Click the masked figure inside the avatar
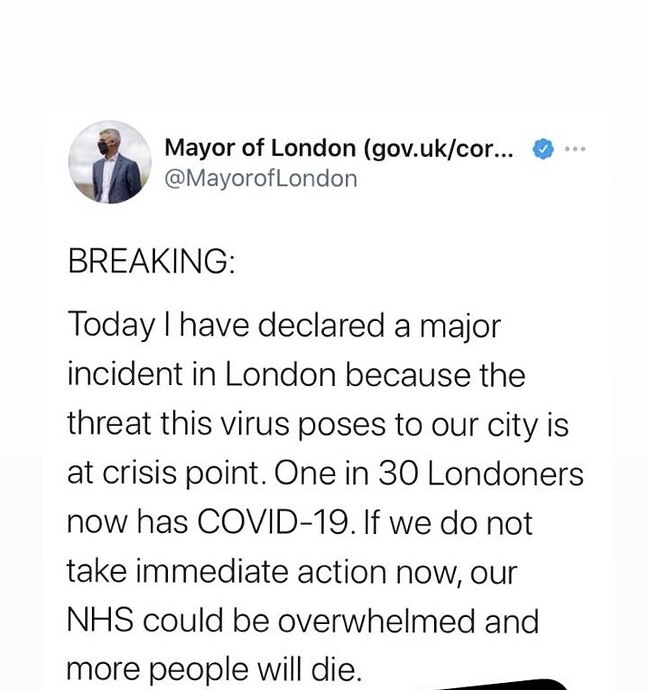 pos(115,167)
